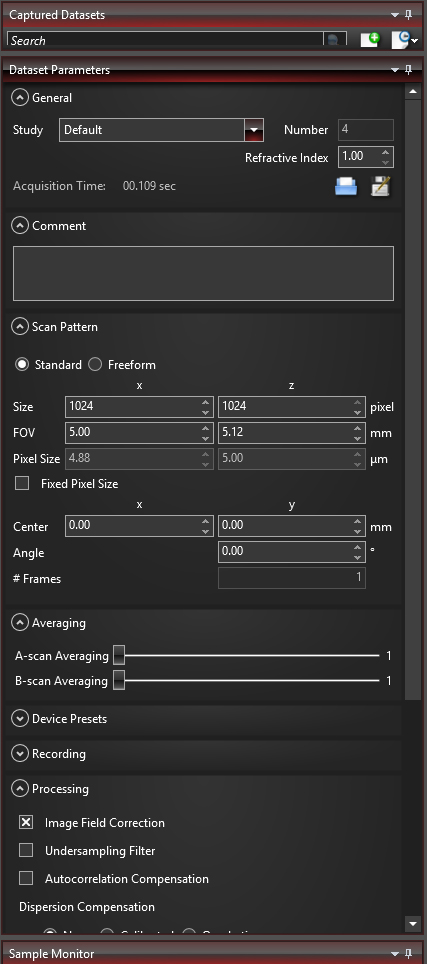Enable the Undersampling Filter checkbox
Image resolution: width=427 pixels, height=964 pixels.
(26, 850)
